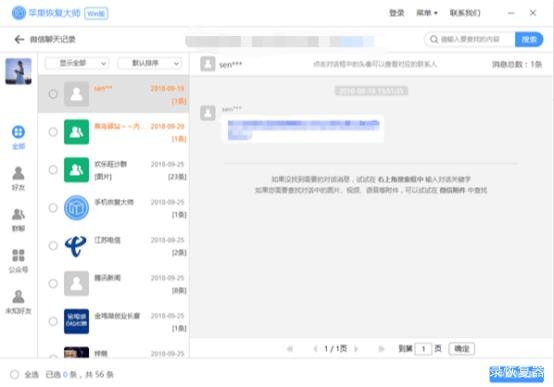This screenshot has height=387, width=554.
Task: Toggle the 全选 select-all radio button
Action: coord(14,374)
